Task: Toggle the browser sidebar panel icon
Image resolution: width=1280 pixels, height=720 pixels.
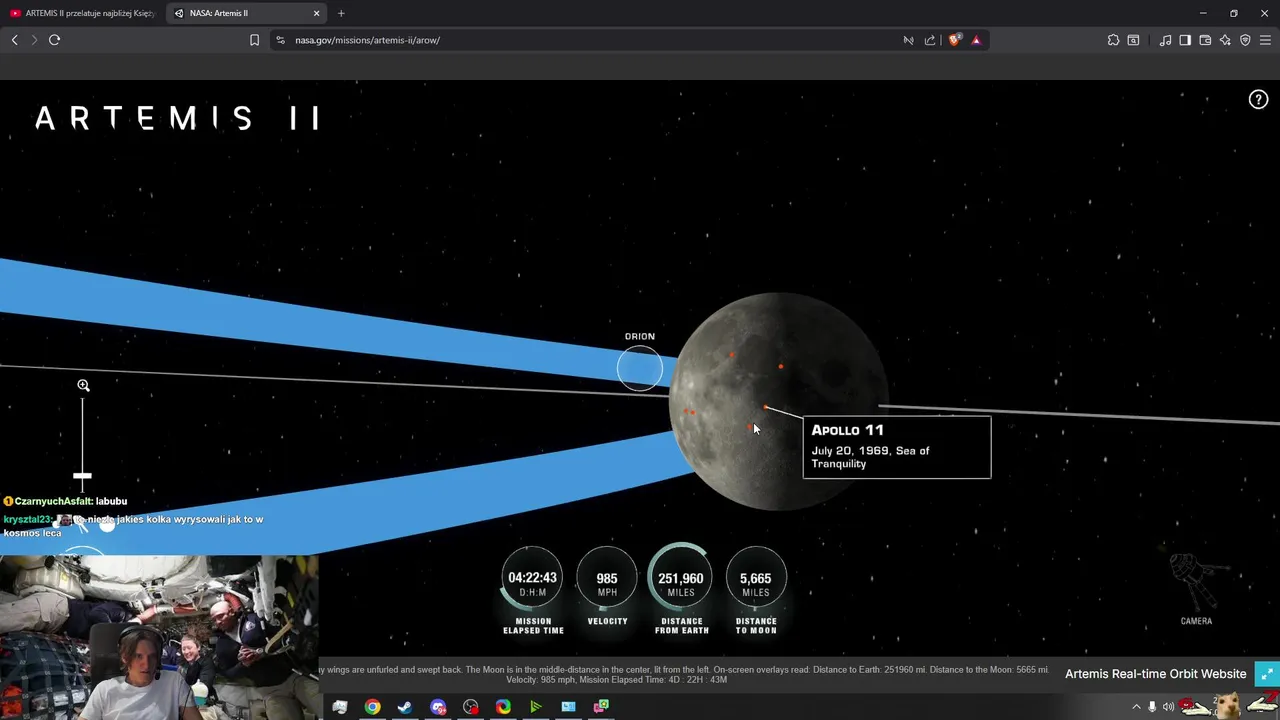Action: pyautogui.click(x=1185, y=40)
